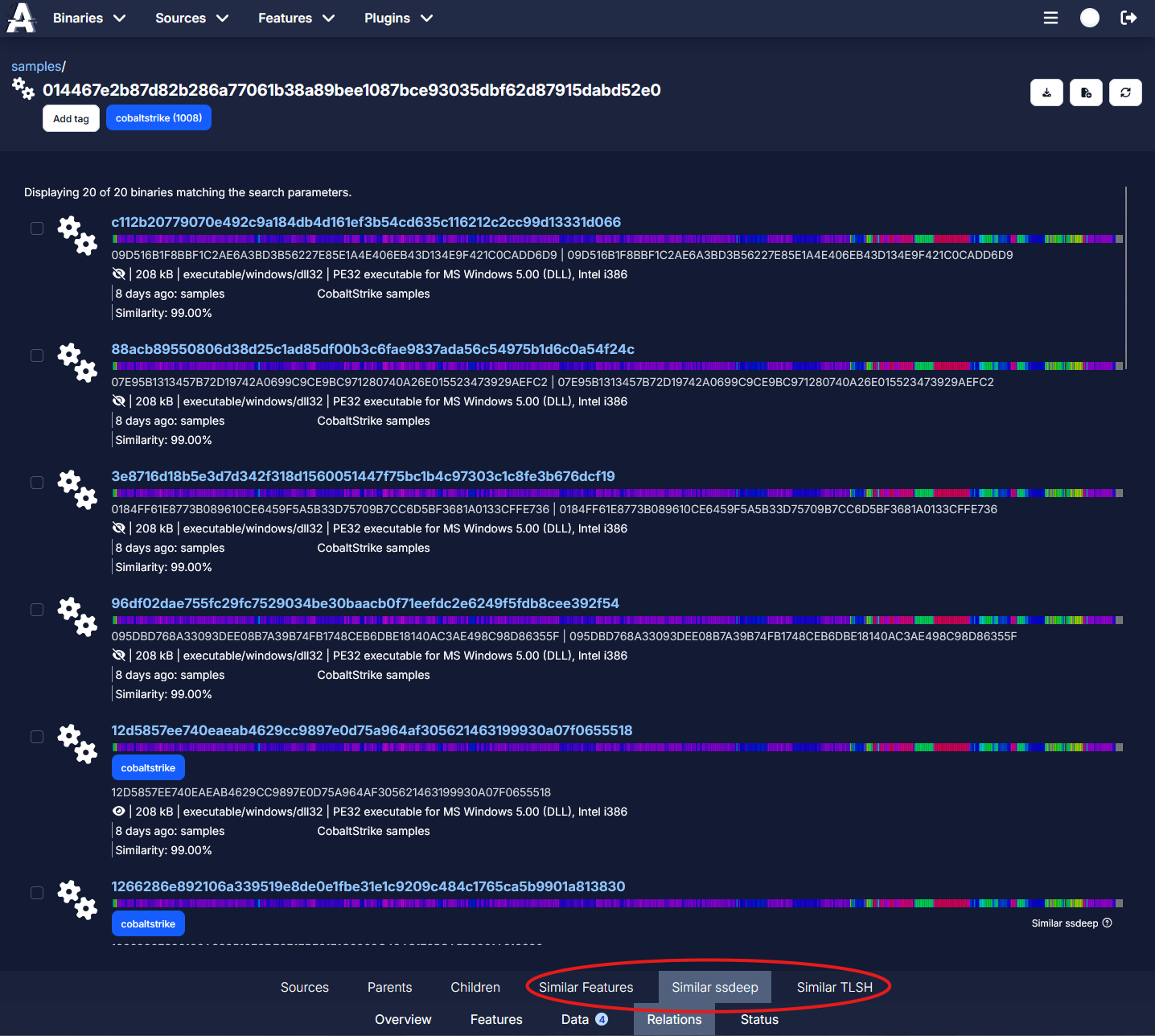Open the generate report icon
Viewport: 1155px width, 1036px height.
1086,92
